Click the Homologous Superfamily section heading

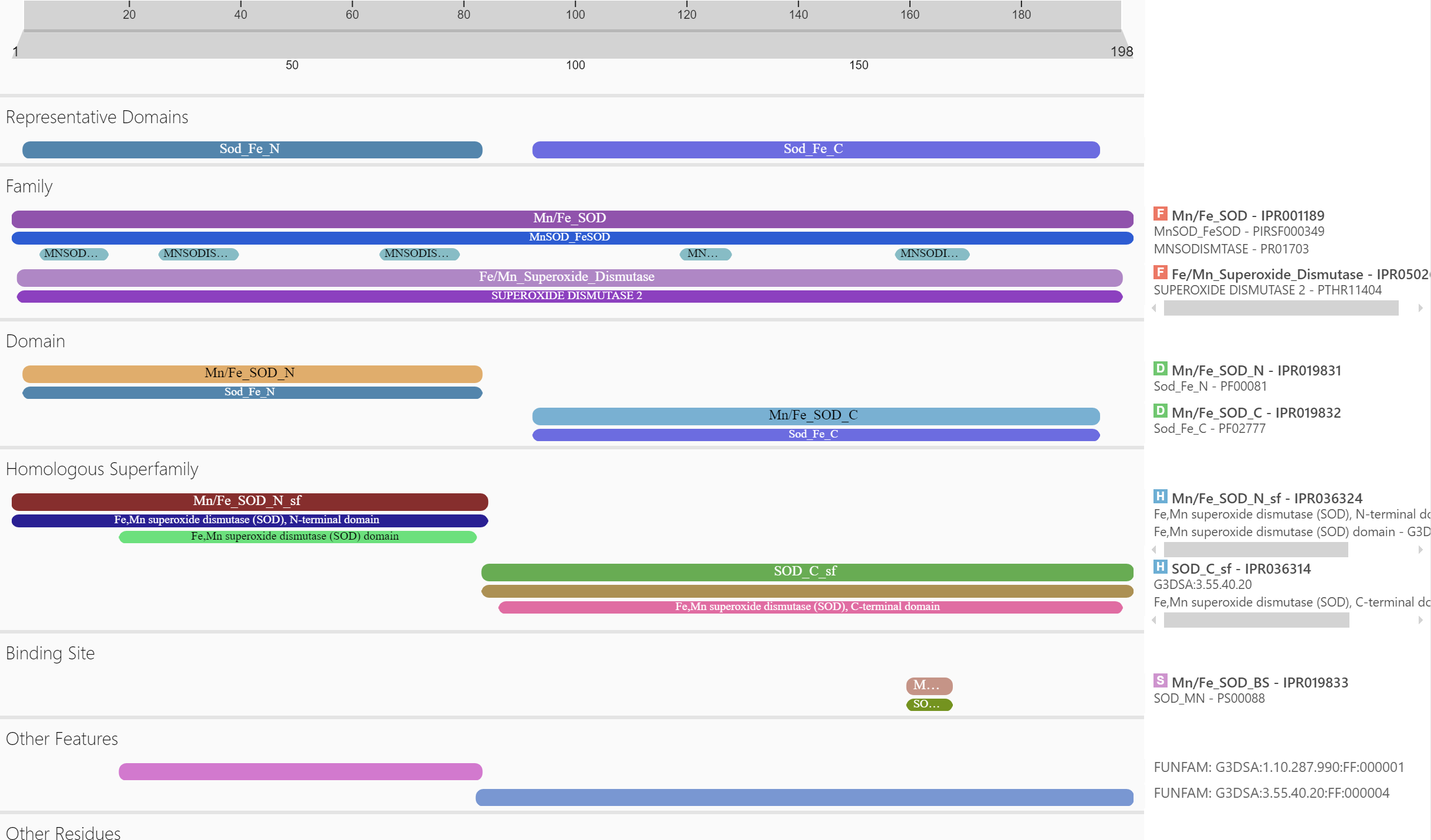coord(102,469)
